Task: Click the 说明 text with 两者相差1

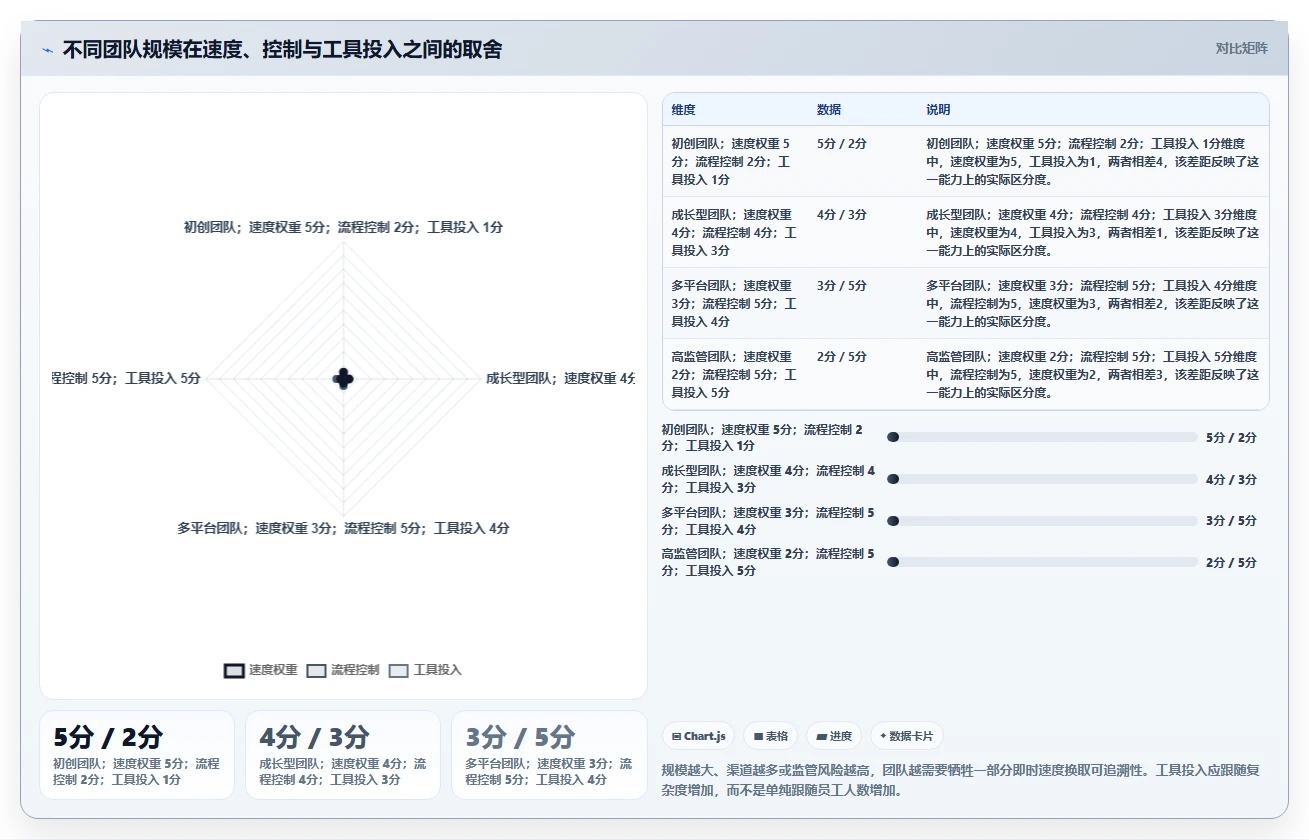Action: [1092, 232]
